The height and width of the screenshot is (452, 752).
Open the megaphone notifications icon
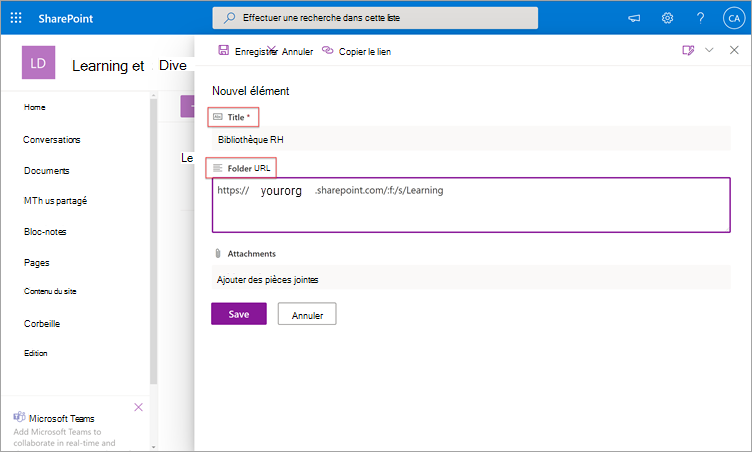click(x=634, y=18)
